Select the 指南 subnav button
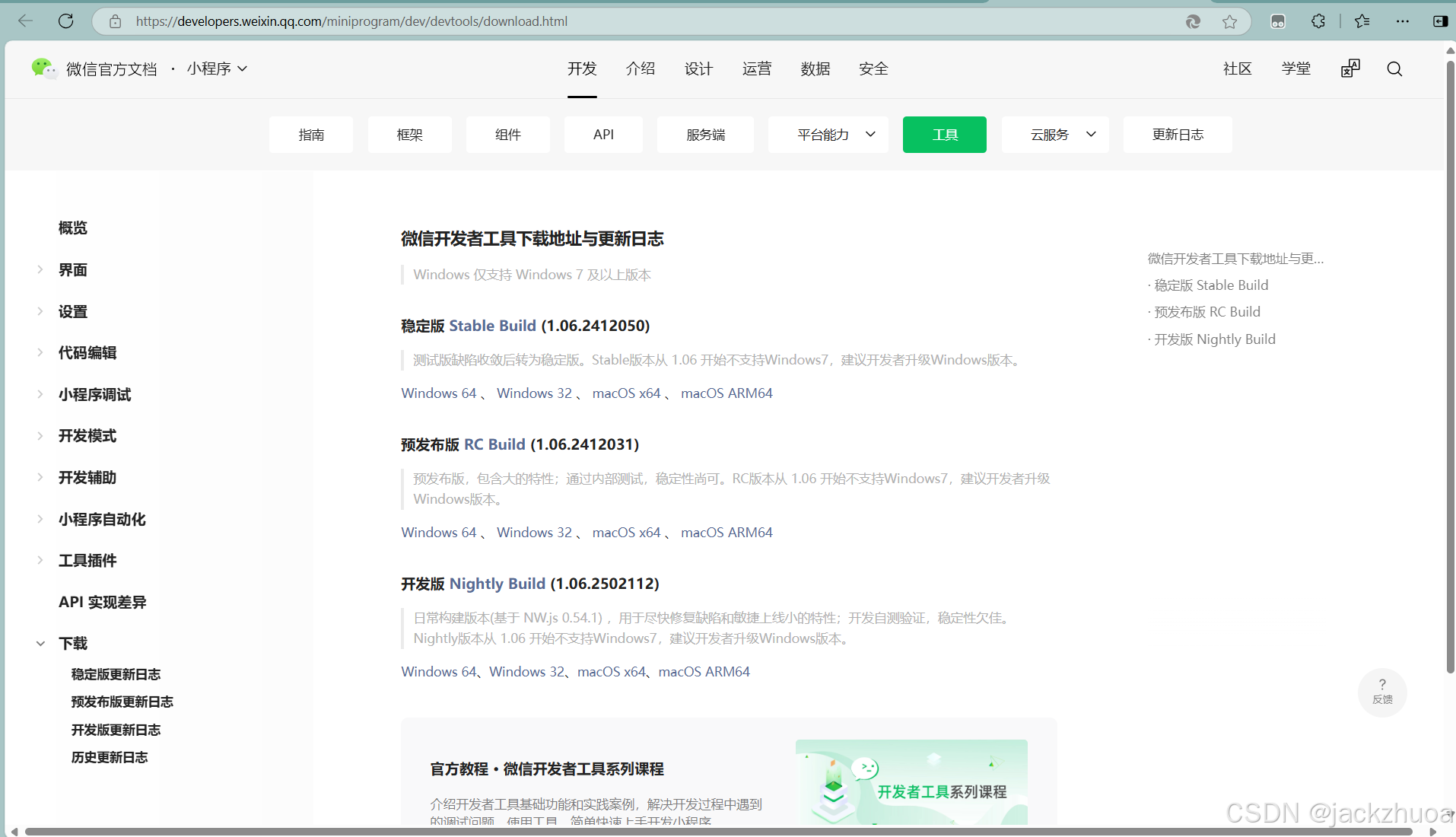Screen dimensions: 1456x837 click(x=311, y=135)
